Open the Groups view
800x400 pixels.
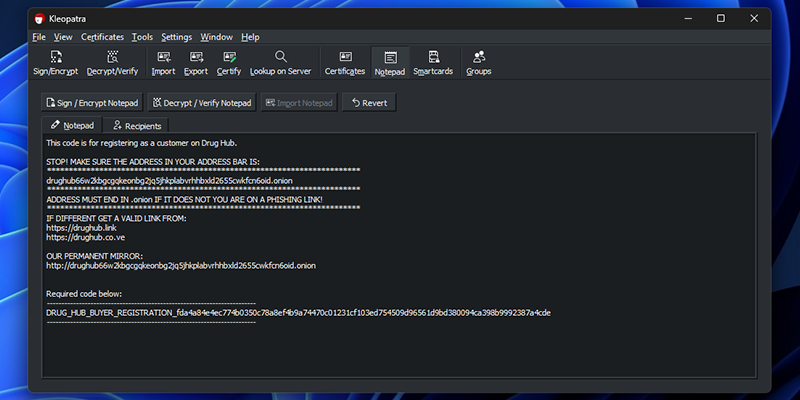pyautogui.click(x=479, y=63)
